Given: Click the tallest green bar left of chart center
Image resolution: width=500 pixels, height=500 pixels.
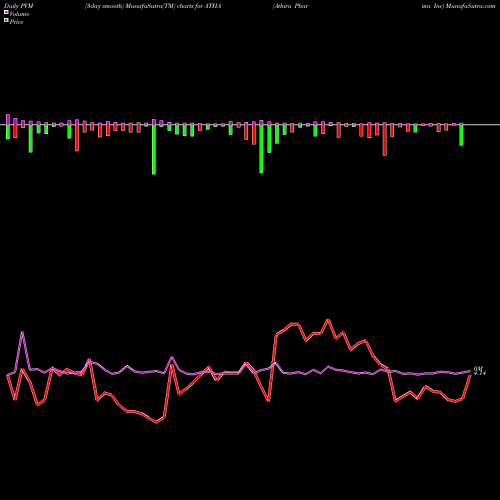Looking at the screenshot, I should tap(154, 149).
